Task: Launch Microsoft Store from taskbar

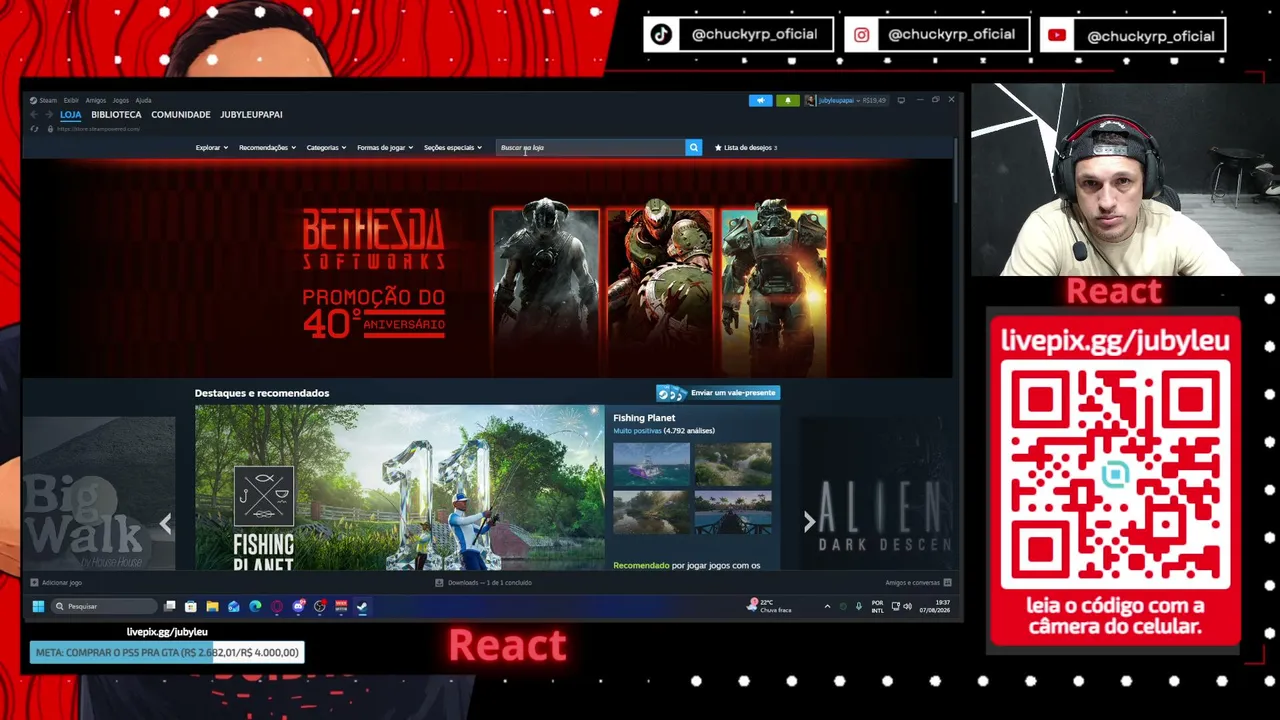Action: point(191,606)
